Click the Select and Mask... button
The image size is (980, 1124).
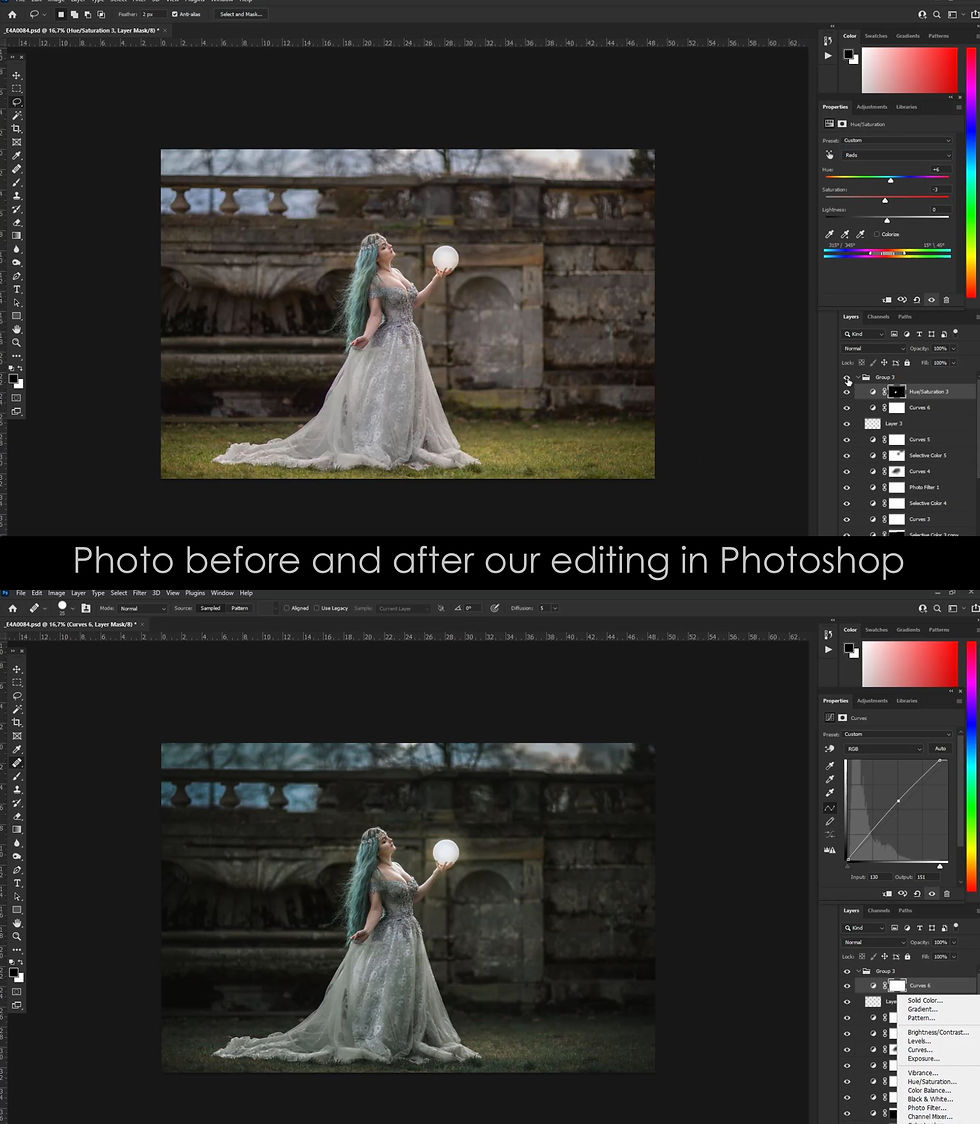[241, 14]
